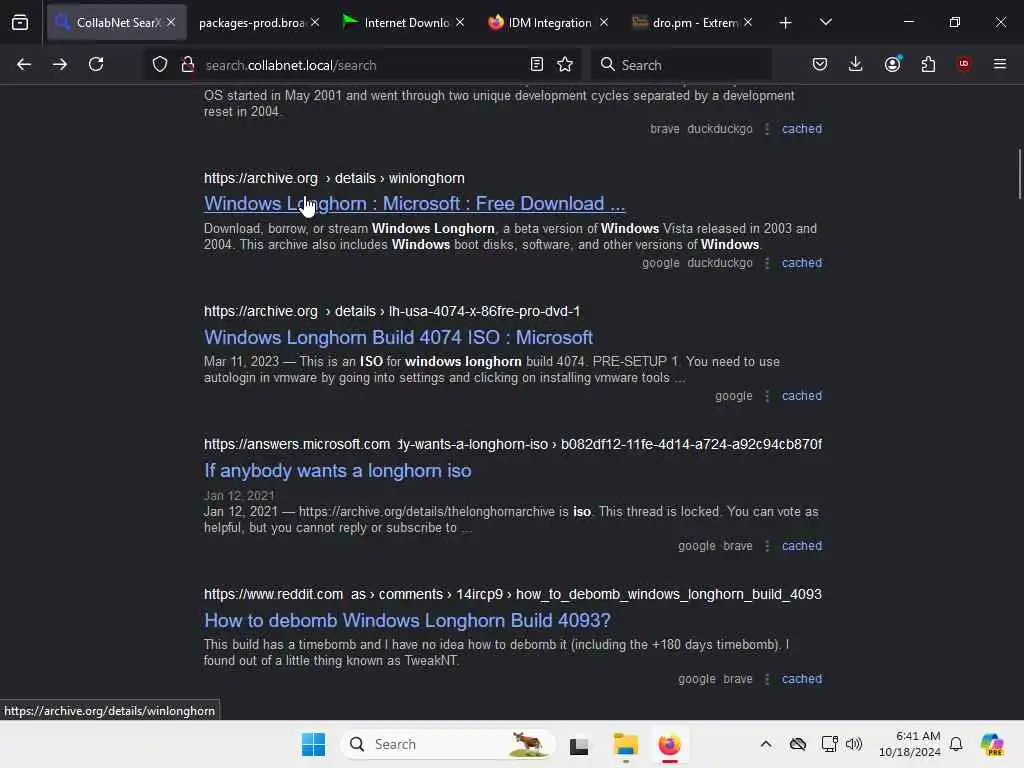Click the reddit.com result URL
1024x768 pixels.
[x=513, y=594]
